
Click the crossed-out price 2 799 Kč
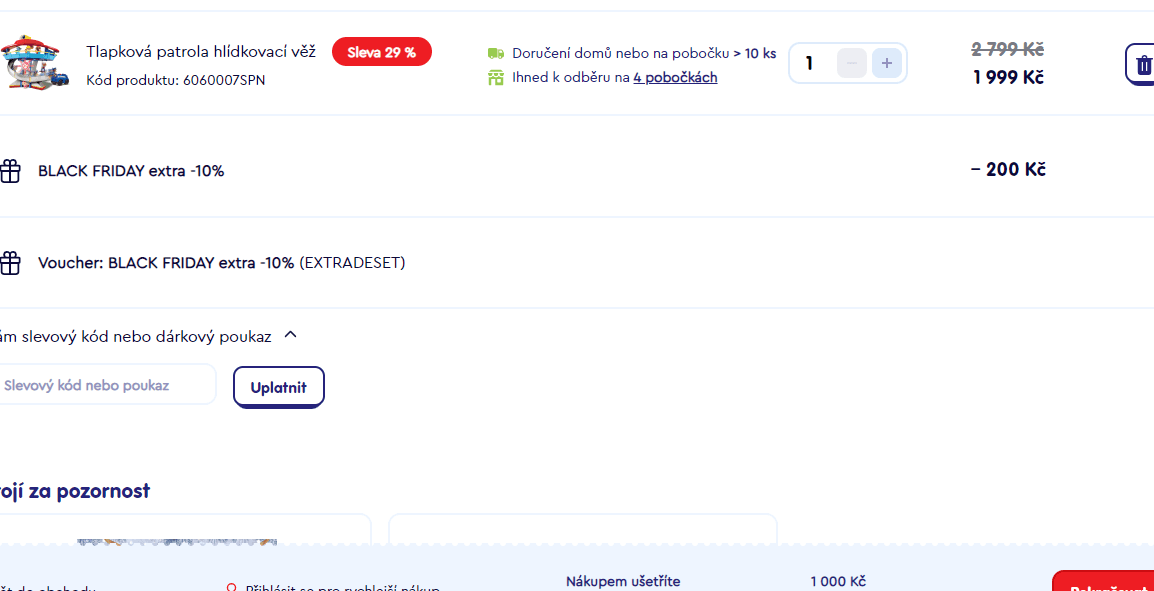click(x=1008, y=49)
